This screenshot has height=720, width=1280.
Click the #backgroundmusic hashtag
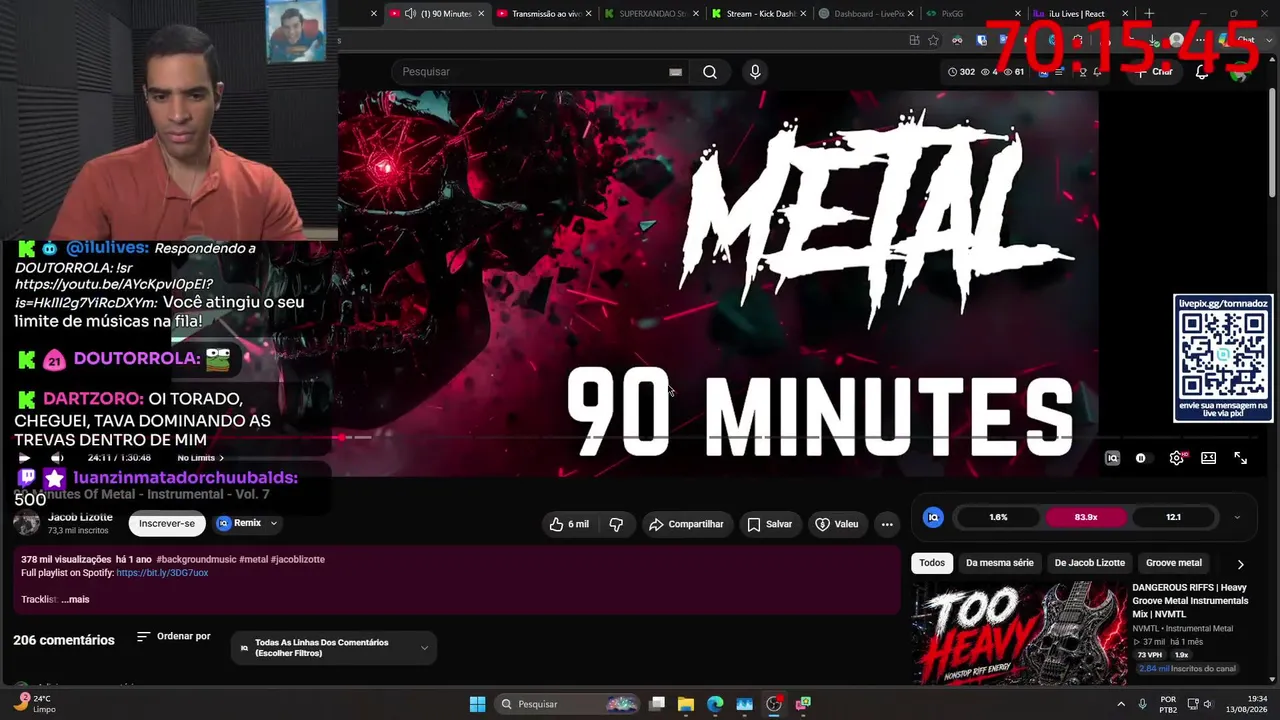[x=196, y=559]
